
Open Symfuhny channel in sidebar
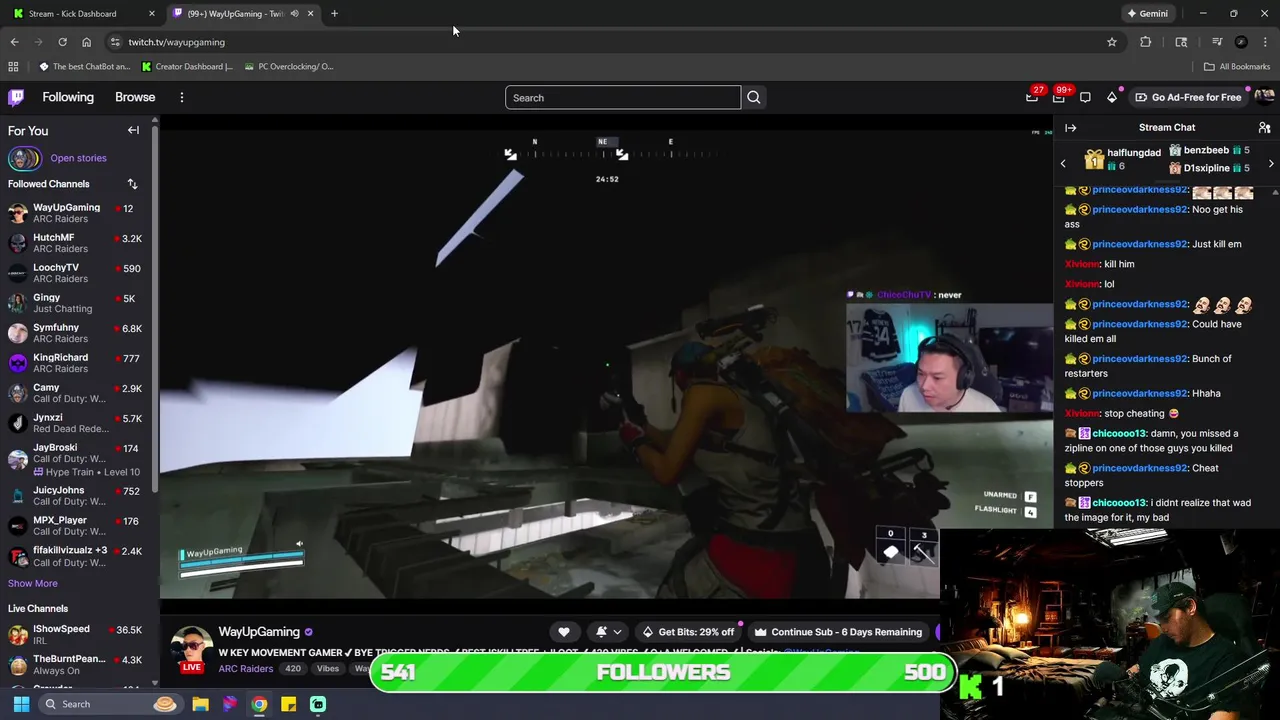[x=78, y=333]
